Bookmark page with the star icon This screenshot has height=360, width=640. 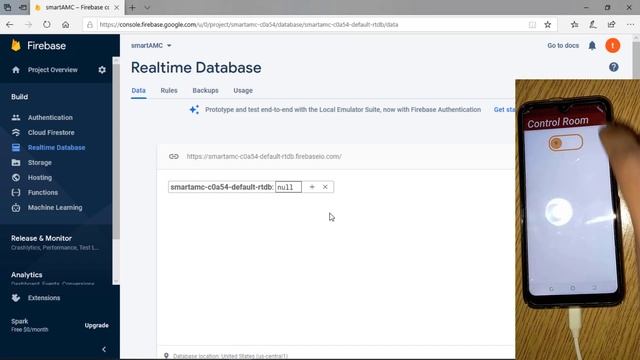click(x=548, y=24)
